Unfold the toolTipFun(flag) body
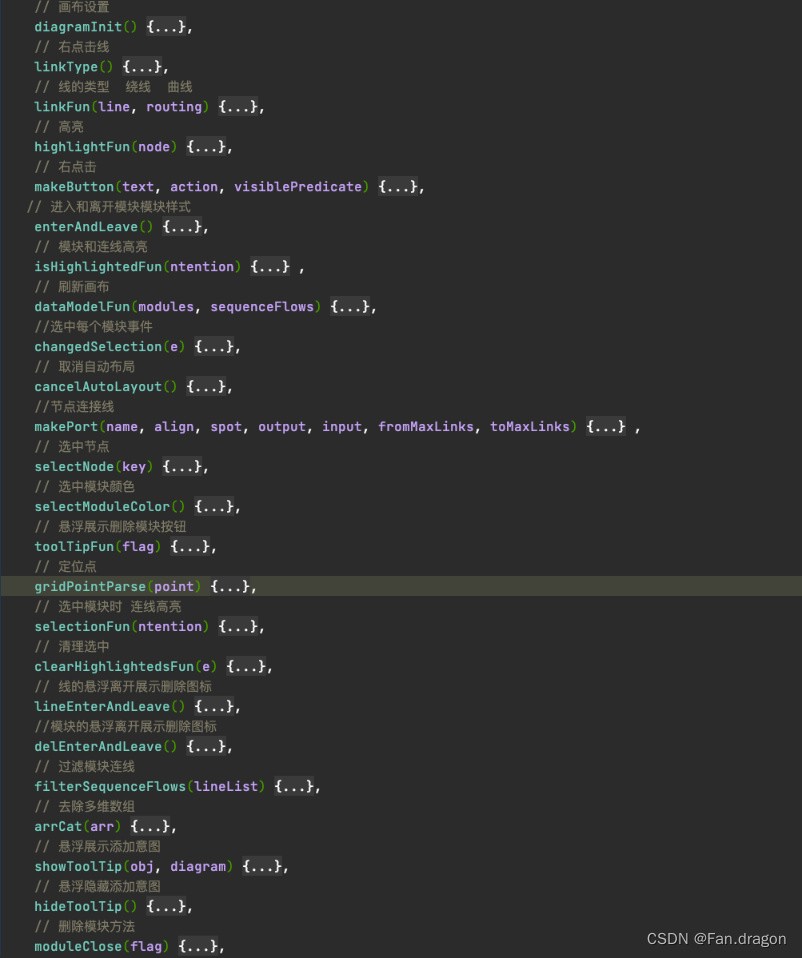 [189, 547]
